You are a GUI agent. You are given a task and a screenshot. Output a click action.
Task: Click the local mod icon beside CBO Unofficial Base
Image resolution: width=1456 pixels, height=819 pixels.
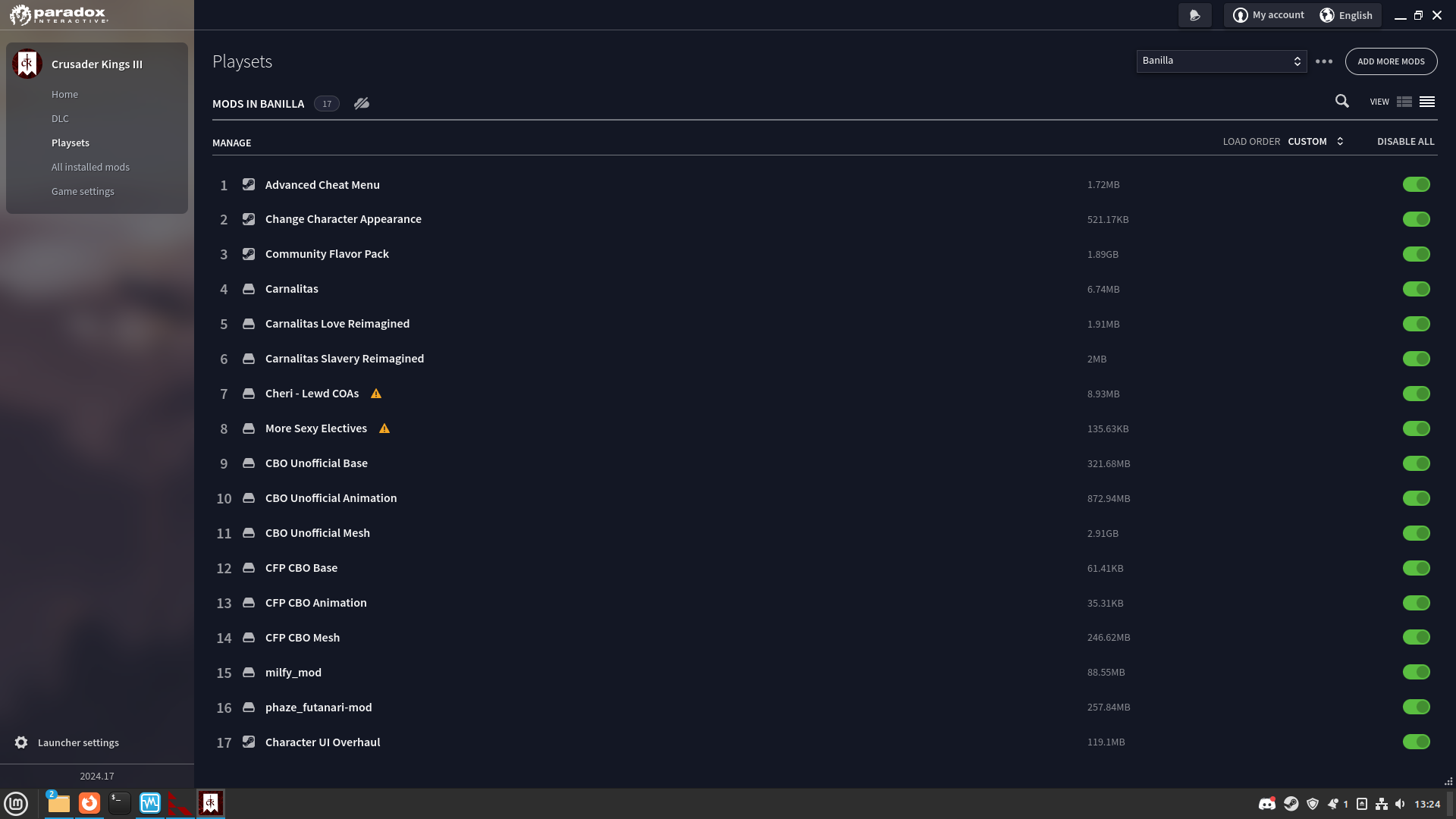(249, 463)
